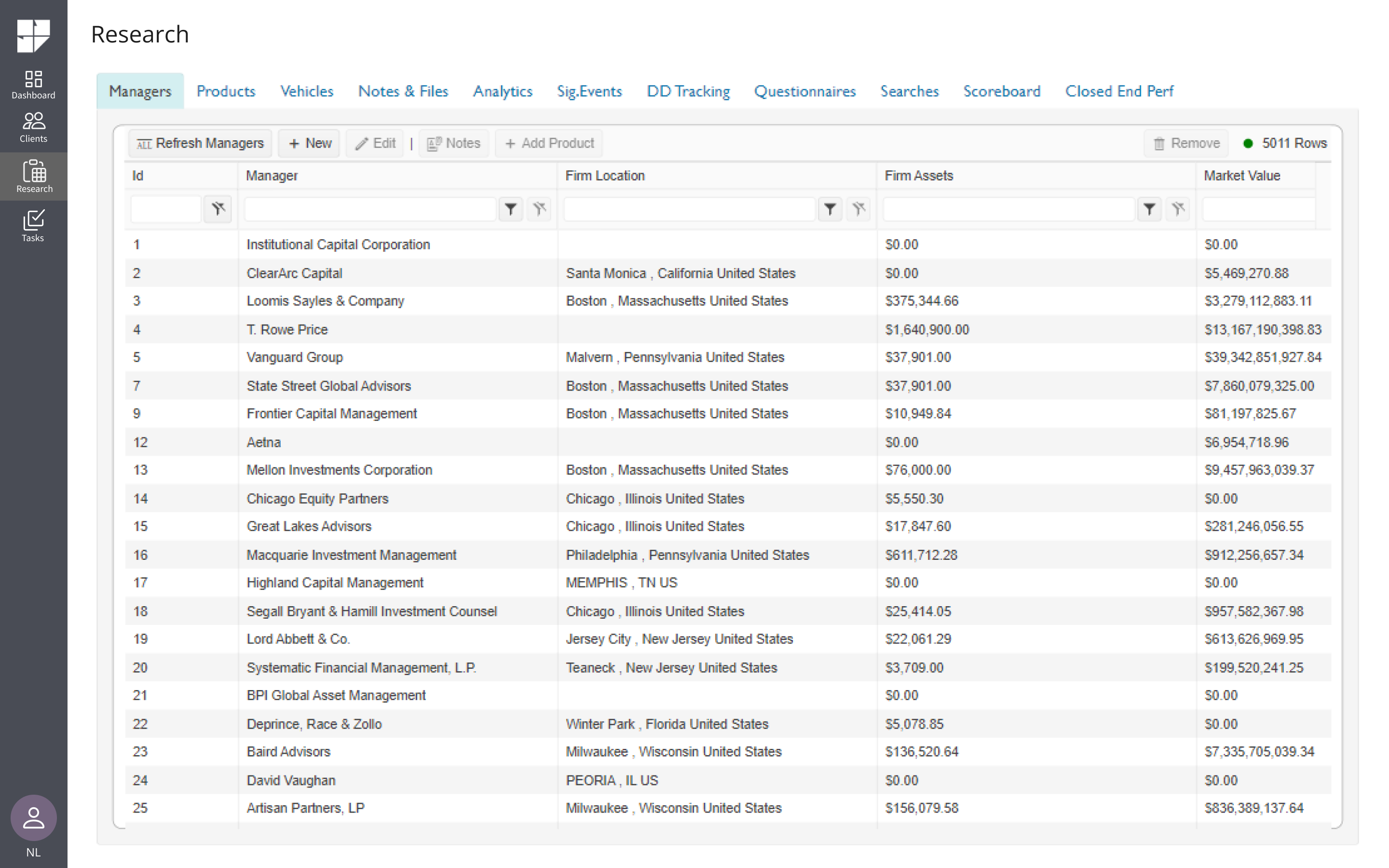Switch to the Questionnaires tab
Screen dimensions: 1389x868
(805, 91)
